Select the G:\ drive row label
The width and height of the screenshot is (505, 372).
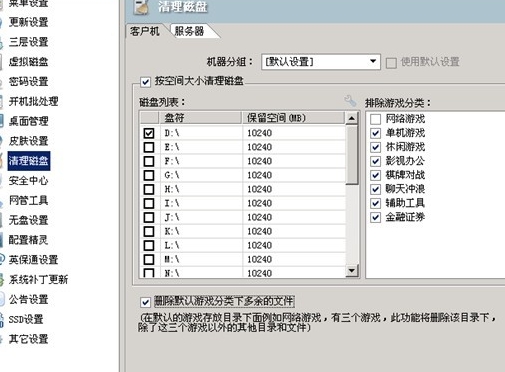(172, 175)
